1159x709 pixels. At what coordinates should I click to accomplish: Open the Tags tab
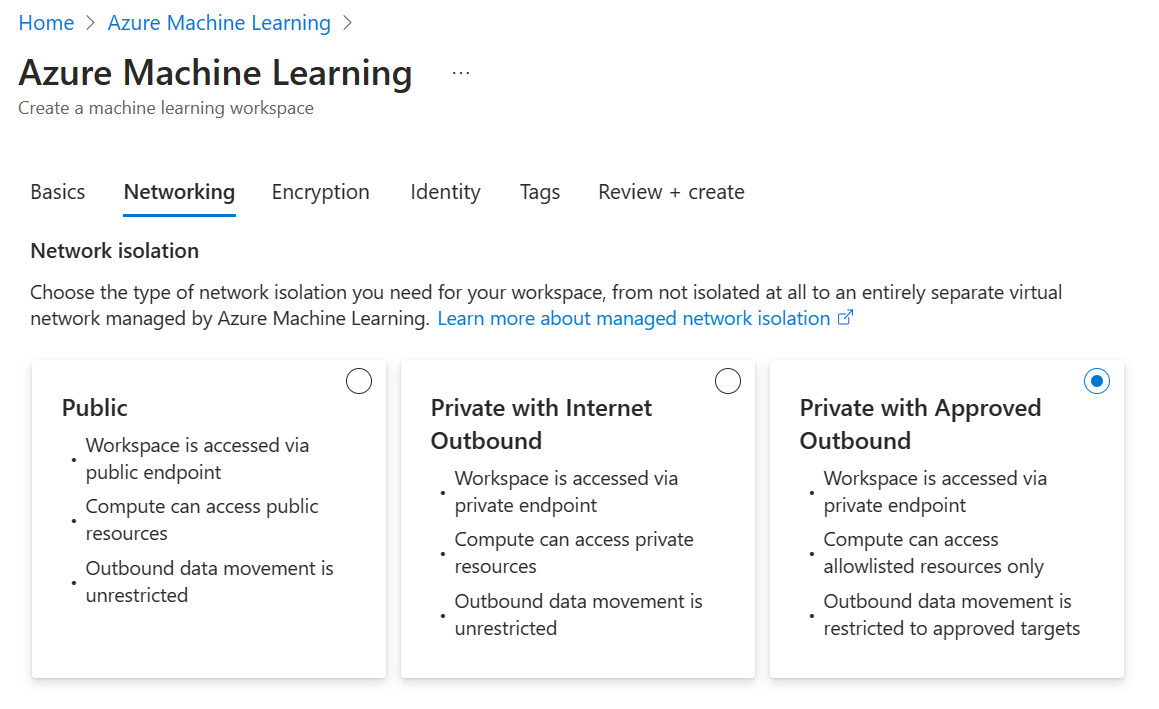click(x=540, y=192)
